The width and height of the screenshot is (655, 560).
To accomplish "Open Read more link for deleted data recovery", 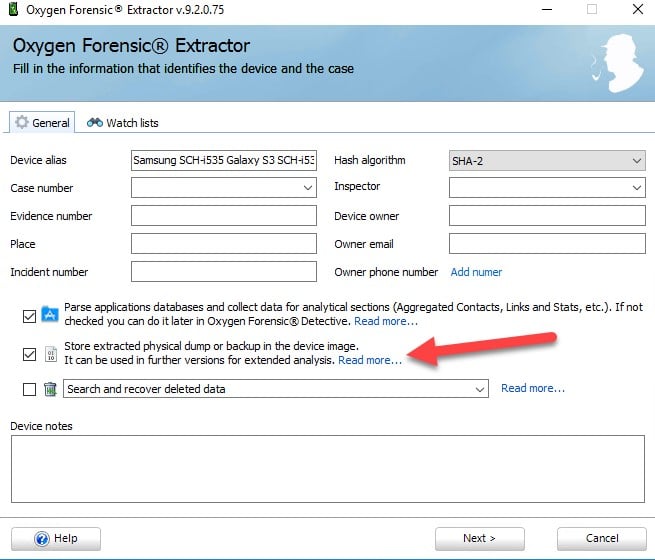I will pos(533,388).
